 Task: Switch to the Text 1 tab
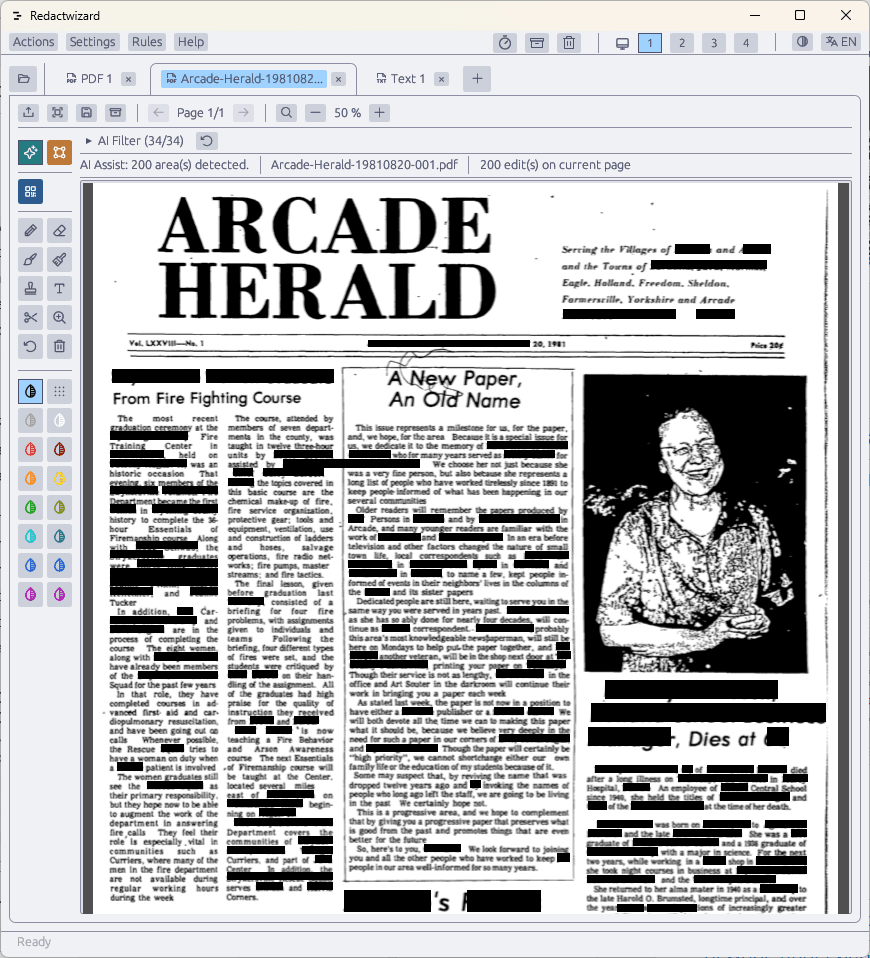[401, 79]
